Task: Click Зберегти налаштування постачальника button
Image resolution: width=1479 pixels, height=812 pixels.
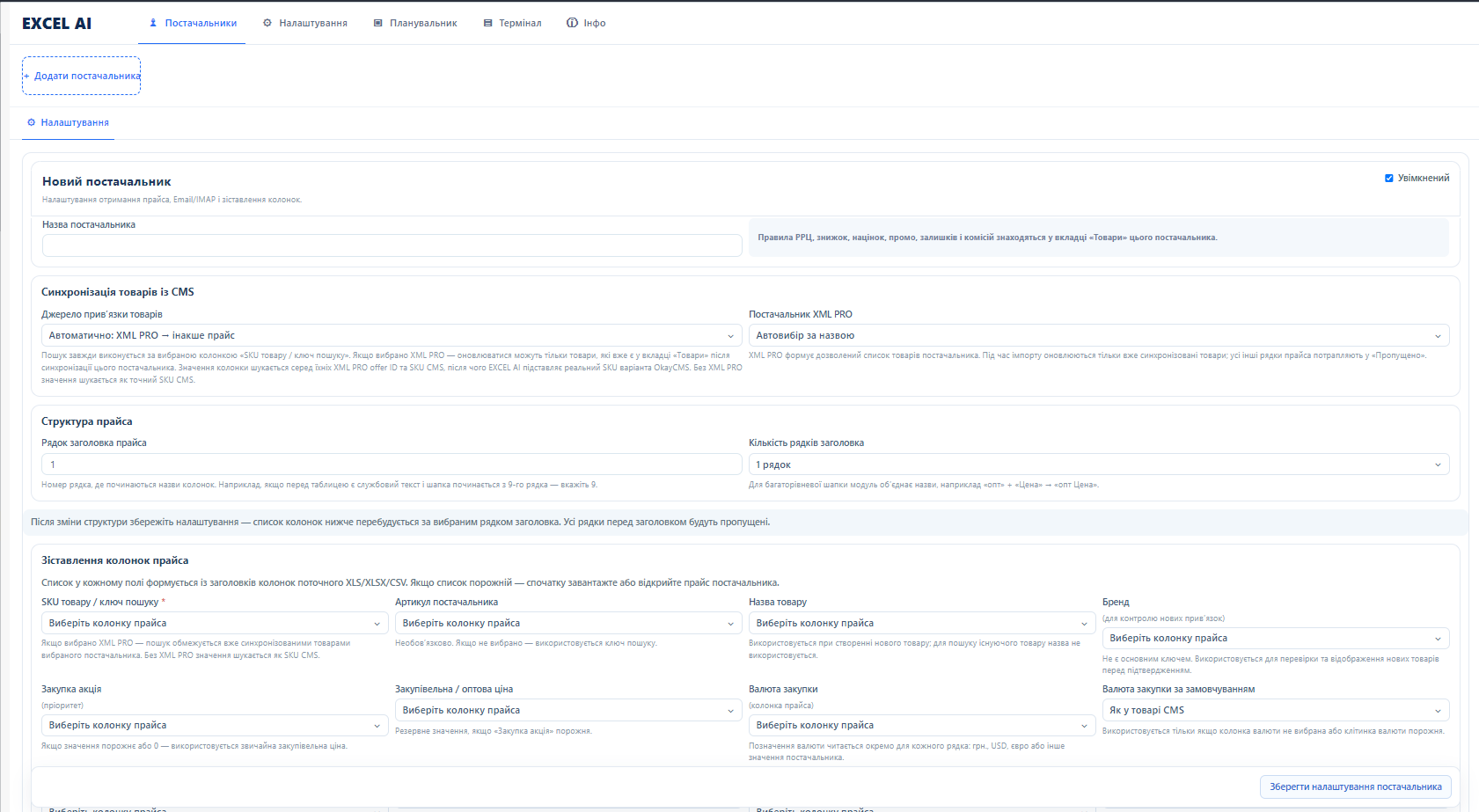Action: (1355, 786)
